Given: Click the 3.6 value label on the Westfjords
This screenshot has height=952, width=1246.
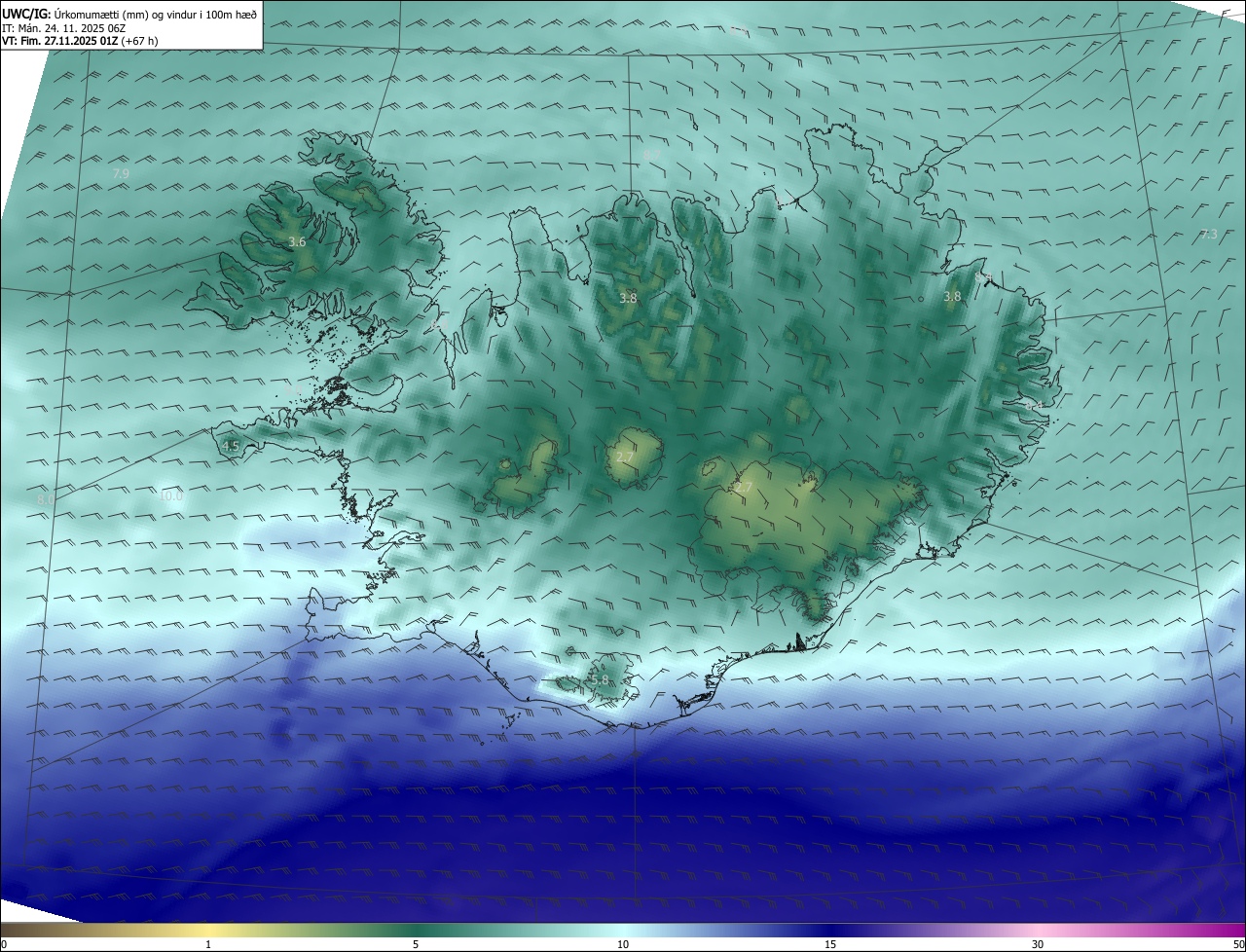Looking at the screenshot, I should [298, 241].
